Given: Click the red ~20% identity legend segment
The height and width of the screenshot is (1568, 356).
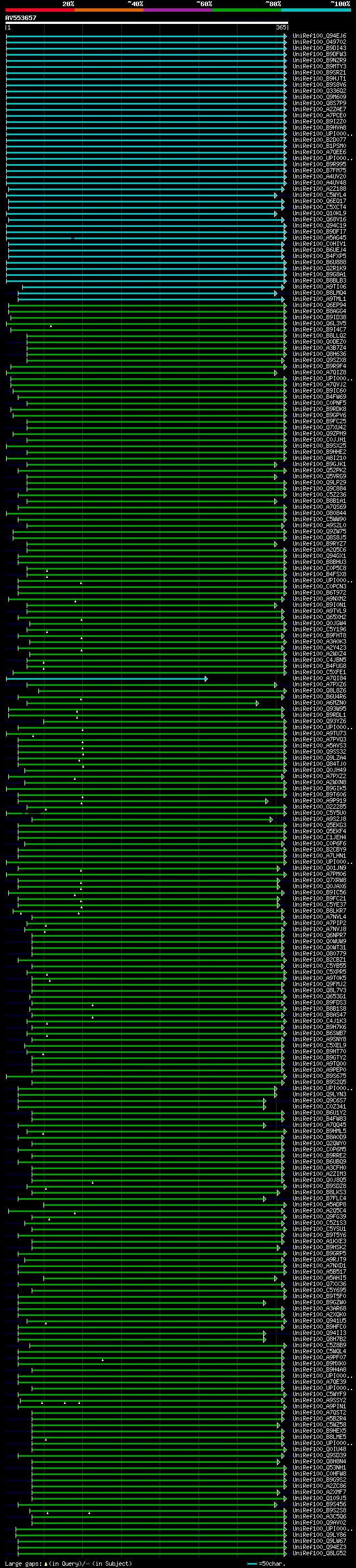Looking at the screenshot, I should [x=40, y=10].
